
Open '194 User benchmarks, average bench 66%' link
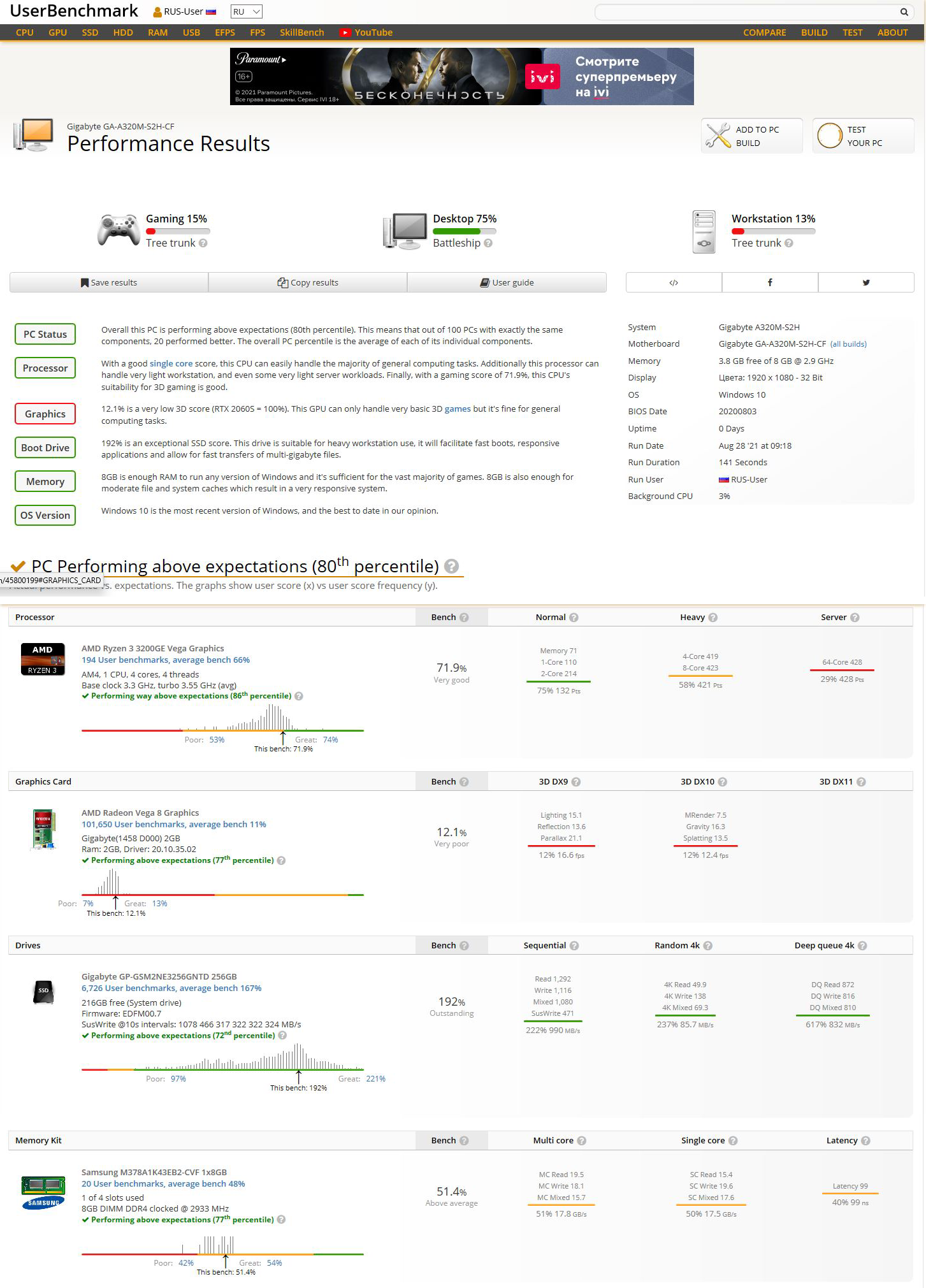166,660
